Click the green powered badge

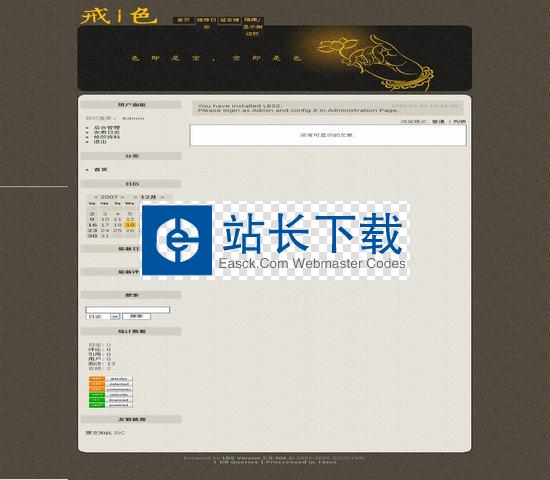[111, 405]
